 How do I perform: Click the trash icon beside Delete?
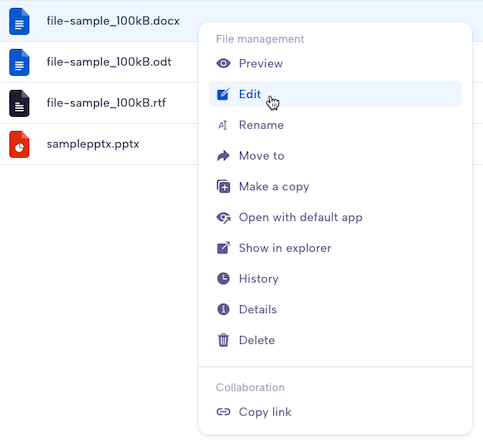tap(223, 340)
